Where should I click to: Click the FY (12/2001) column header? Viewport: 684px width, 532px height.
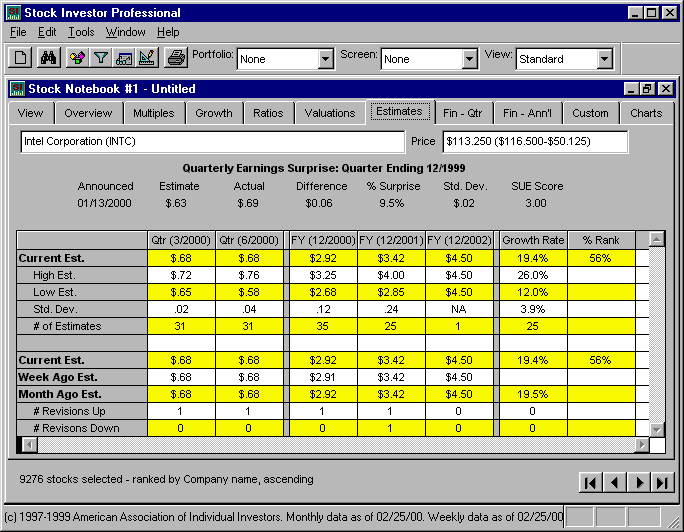tap(391, 240)
